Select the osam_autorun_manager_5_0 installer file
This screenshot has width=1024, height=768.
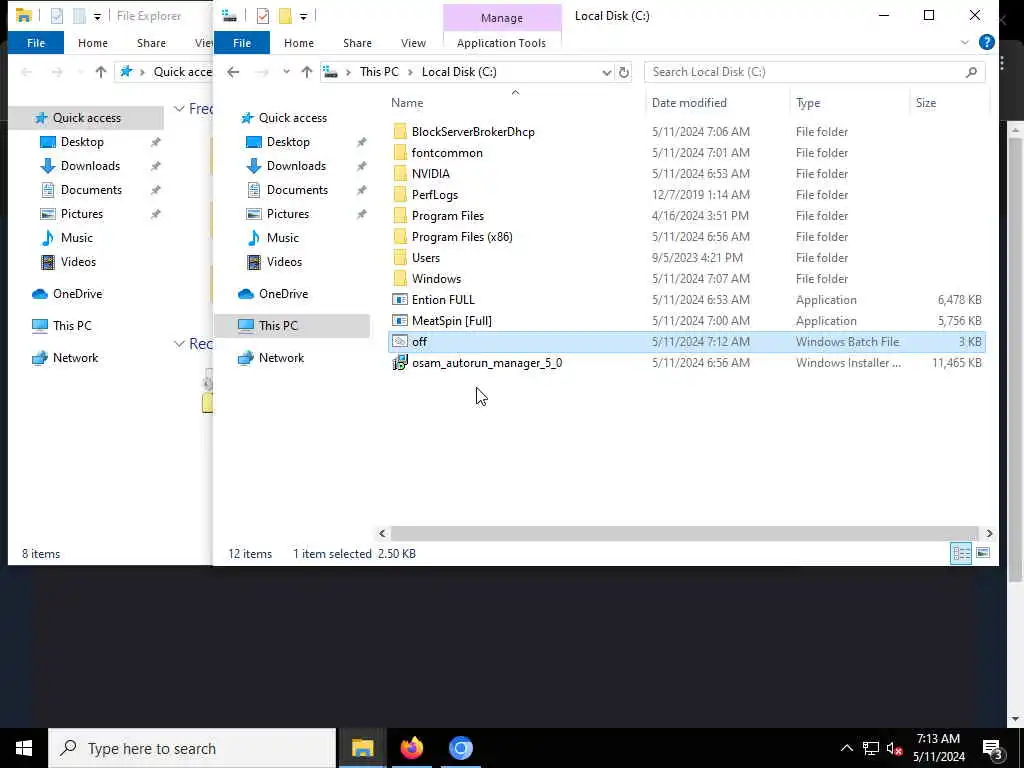[x=487, y=362]
